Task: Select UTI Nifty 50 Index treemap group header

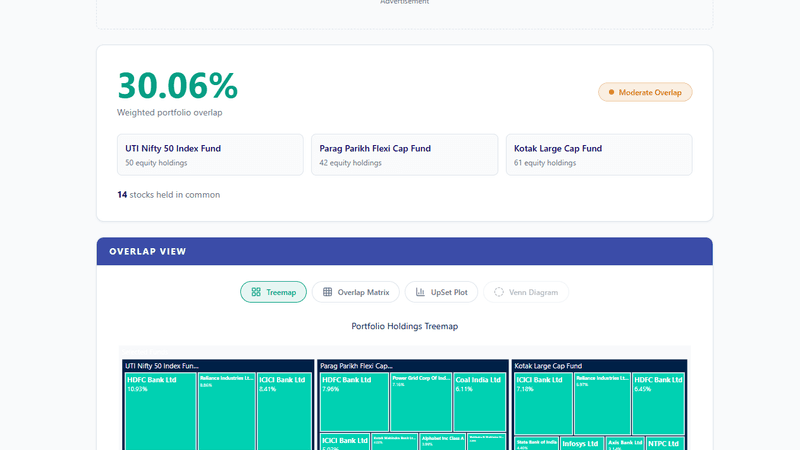Action: (x=218, y=366)
